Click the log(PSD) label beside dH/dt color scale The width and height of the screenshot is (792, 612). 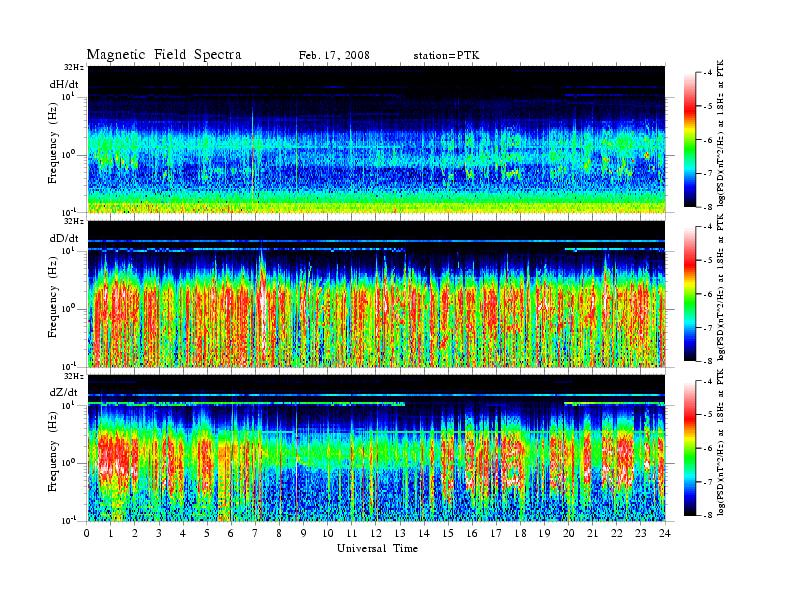pos(721,133)
